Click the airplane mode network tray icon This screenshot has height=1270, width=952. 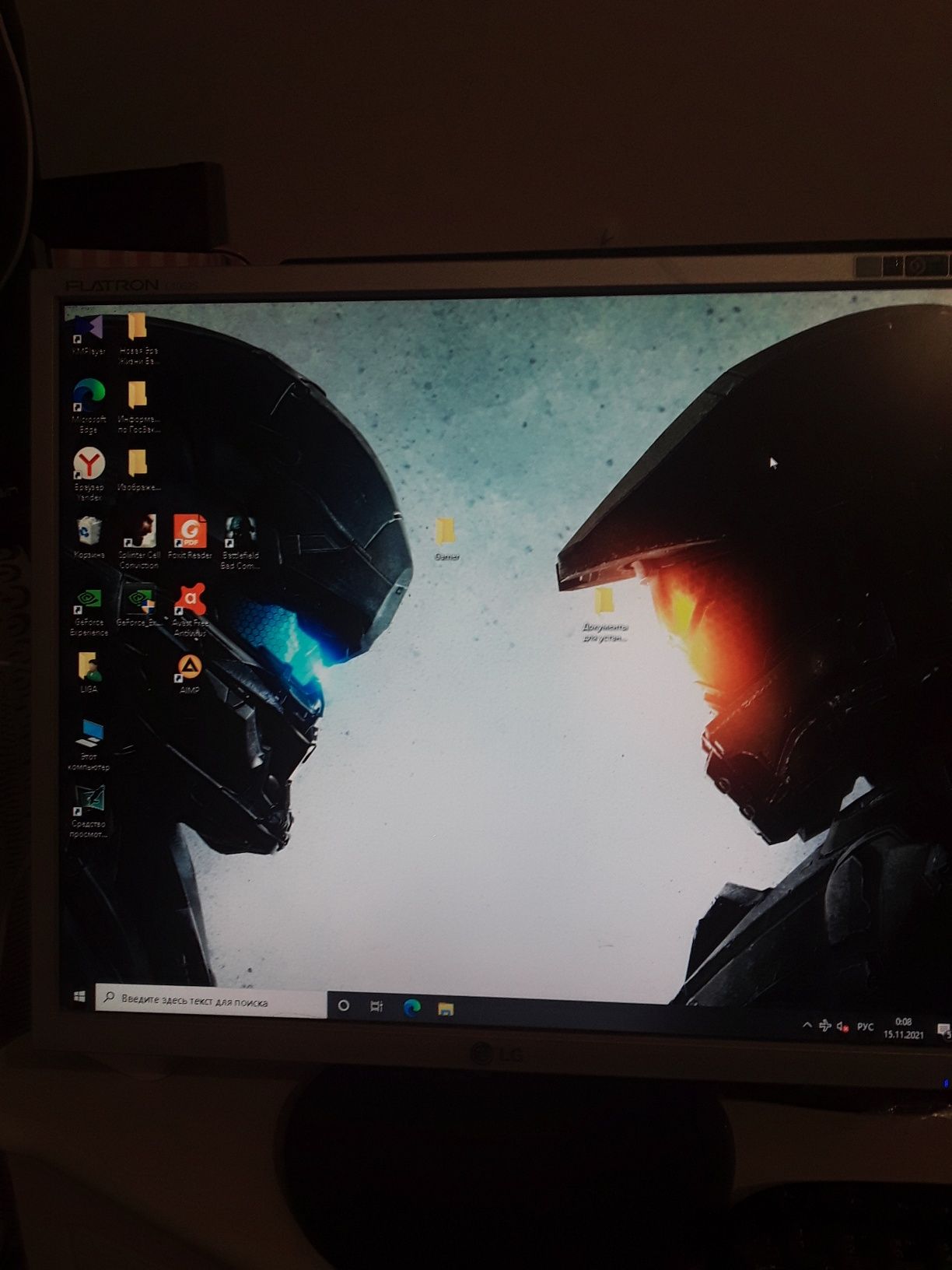pos(824,1026)
